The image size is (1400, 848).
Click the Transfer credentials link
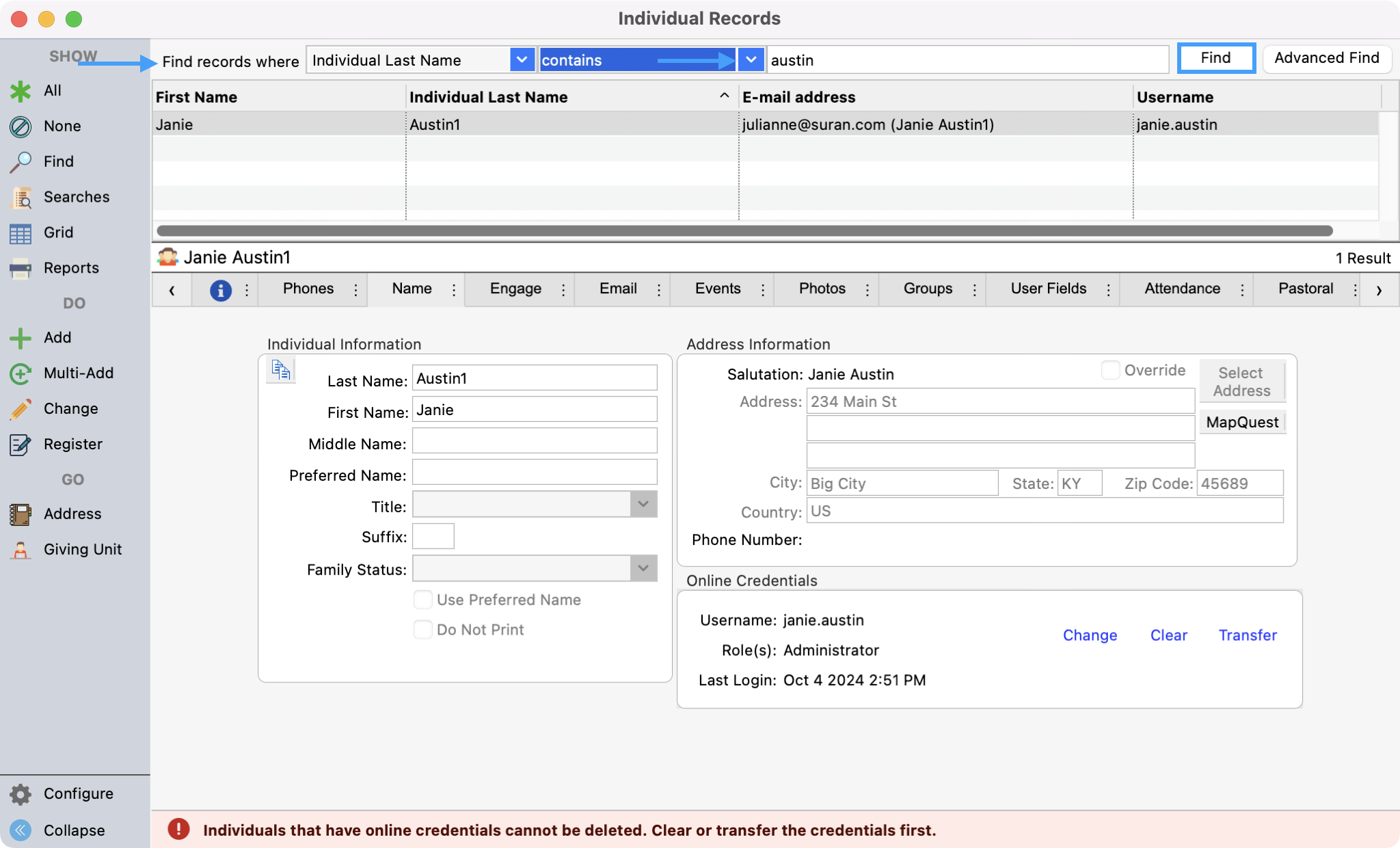1248,635
